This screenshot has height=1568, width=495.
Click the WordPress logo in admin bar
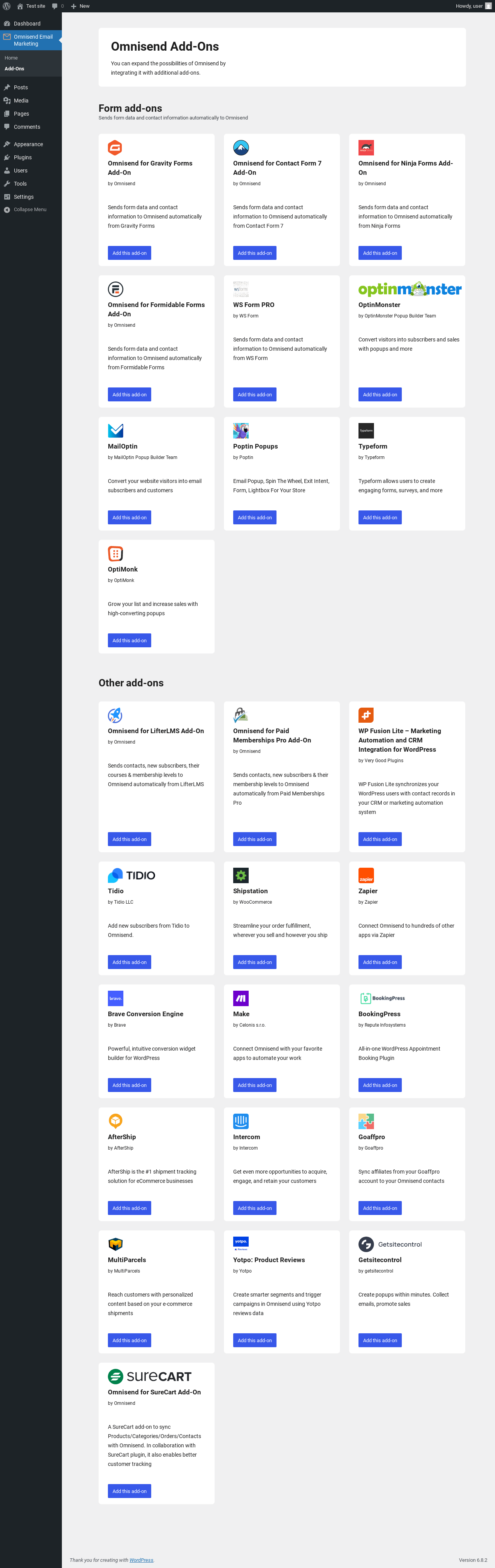(x=7, y=6)
